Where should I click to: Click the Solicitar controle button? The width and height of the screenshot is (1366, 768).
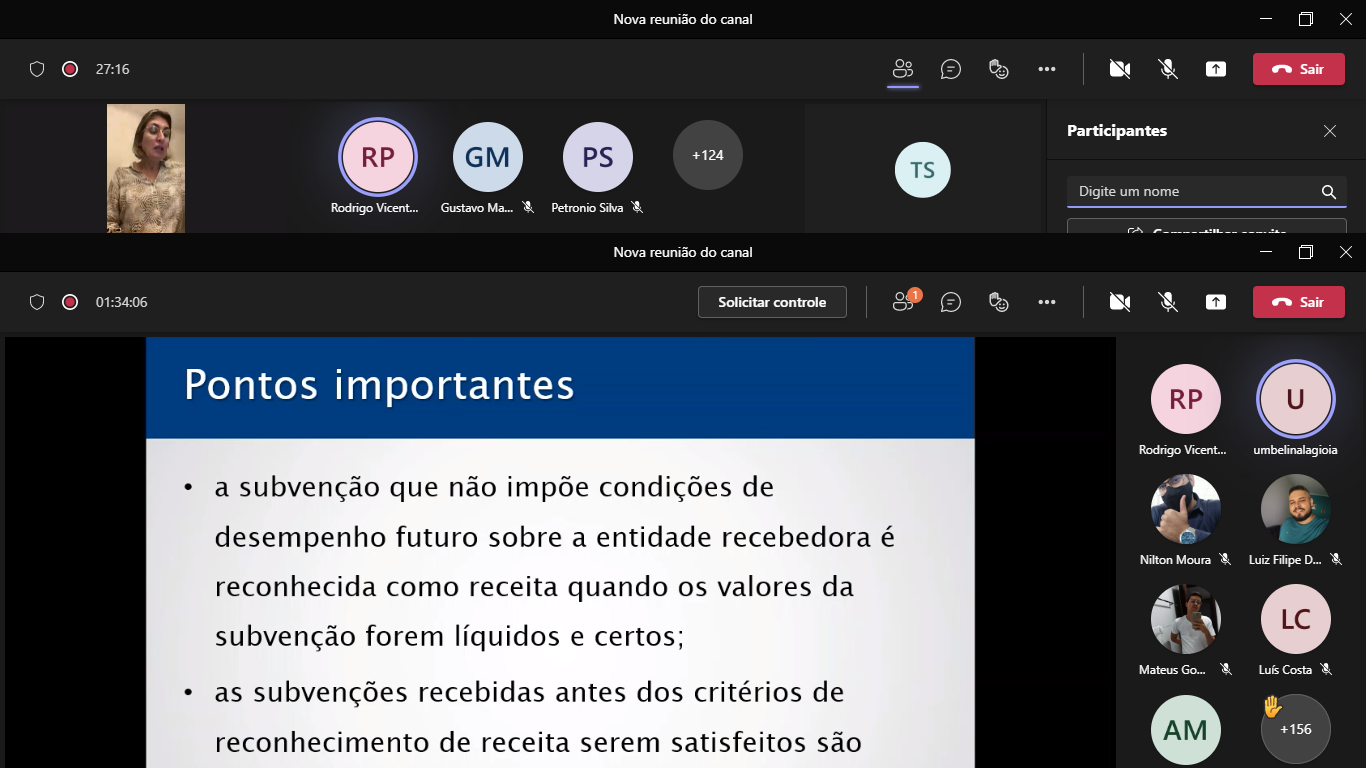coord(772,302)
